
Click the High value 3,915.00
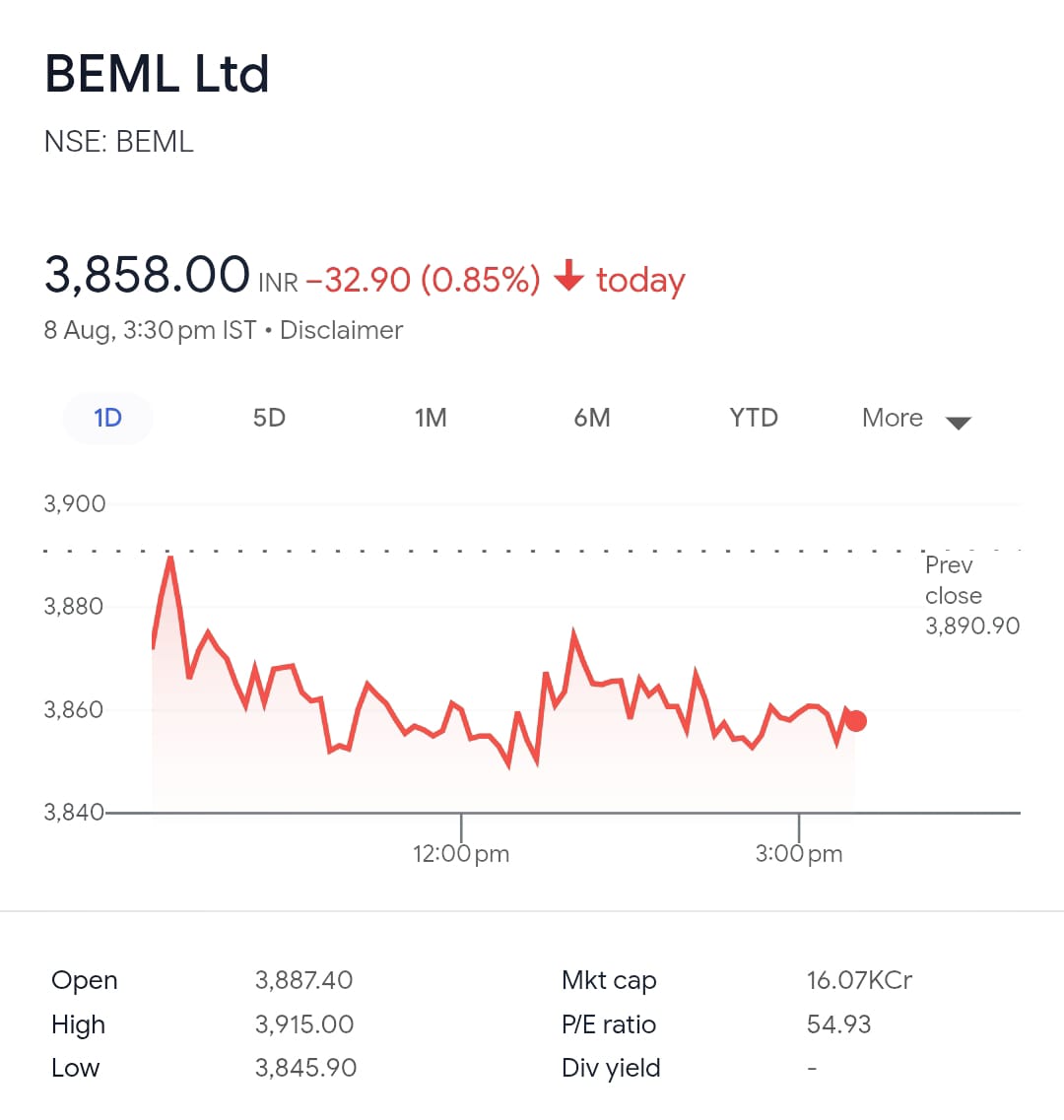pyautogui.click(x=304, y=1024)
